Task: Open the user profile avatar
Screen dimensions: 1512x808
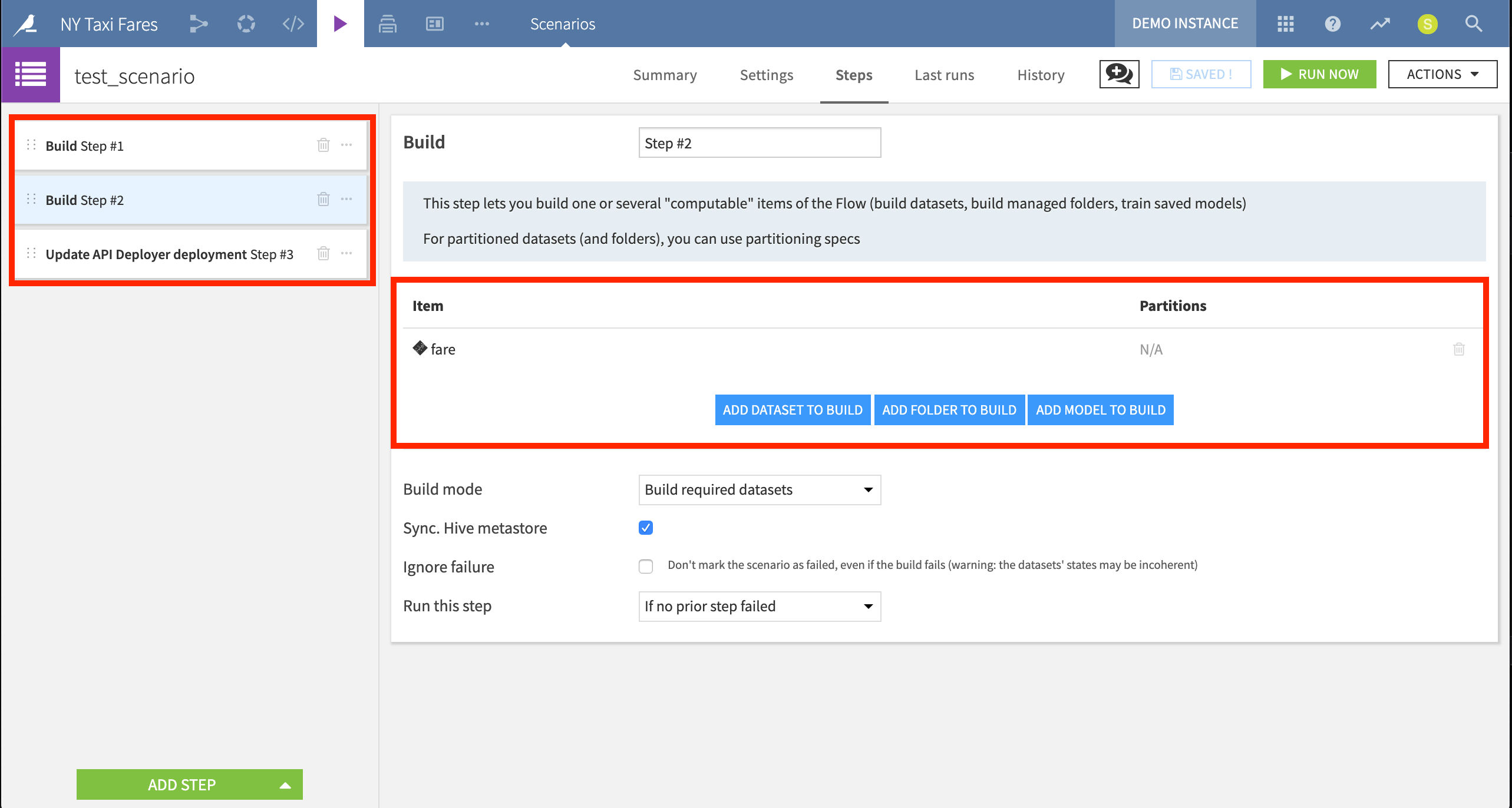Action: [1427, 24]
